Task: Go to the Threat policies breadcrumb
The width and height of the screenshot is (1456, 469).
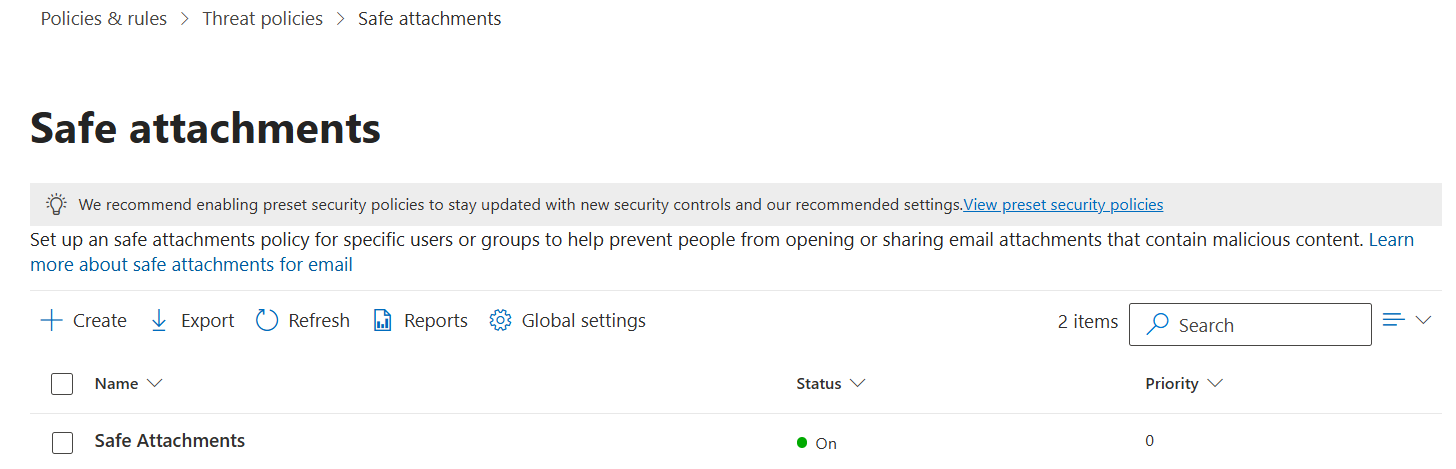Action: [263, 19]
